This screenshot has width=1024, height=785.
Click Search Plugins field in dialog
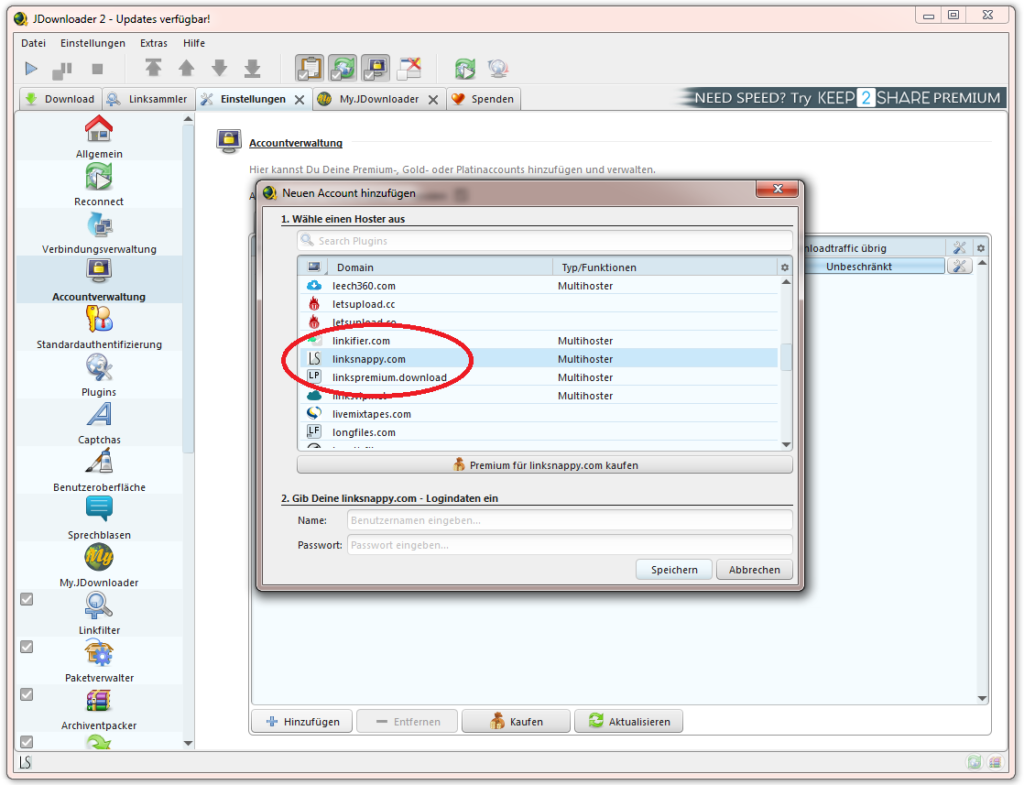[x=545, y=241]
